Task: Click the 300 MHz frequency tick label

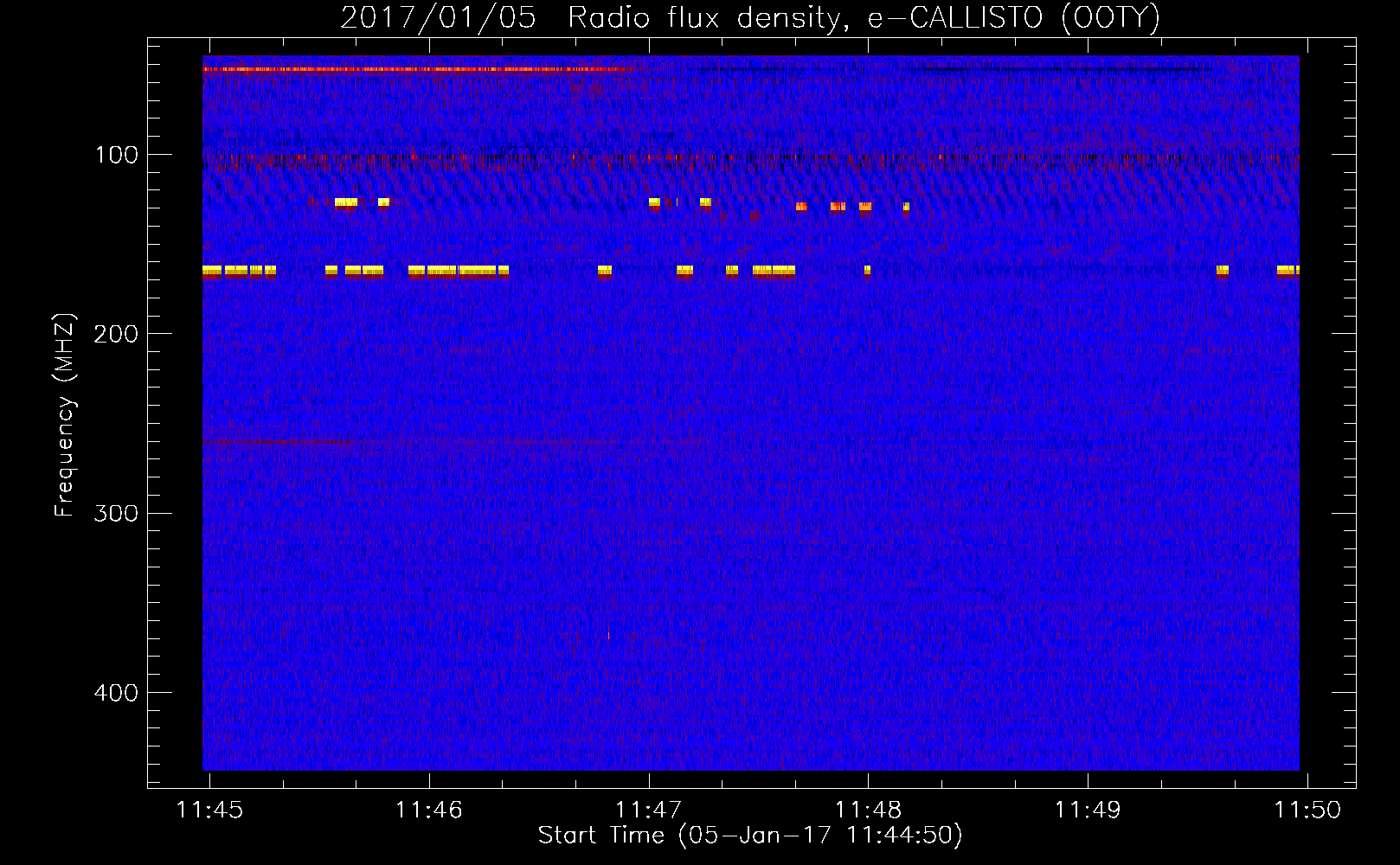Action: click(116, 513)
